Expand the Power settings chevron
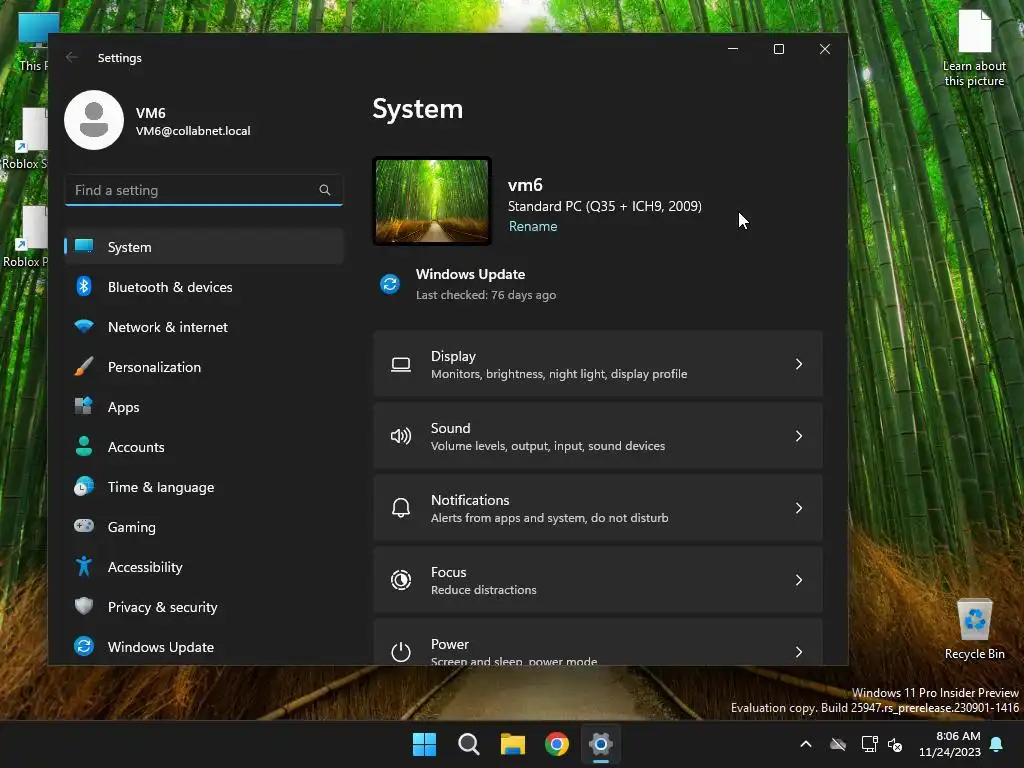Viewport: 1024px width, 768px height. (x=799, y=652)
